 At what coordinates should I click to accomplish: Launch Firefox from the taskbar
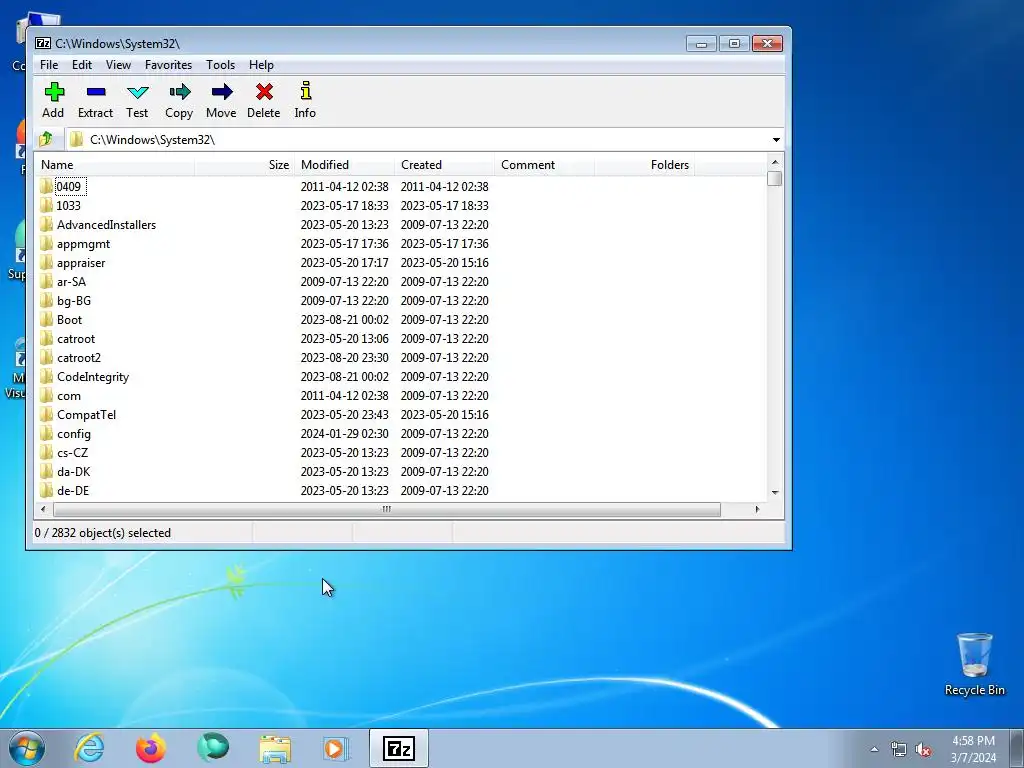pyautogui.click(x=151, y=748)
